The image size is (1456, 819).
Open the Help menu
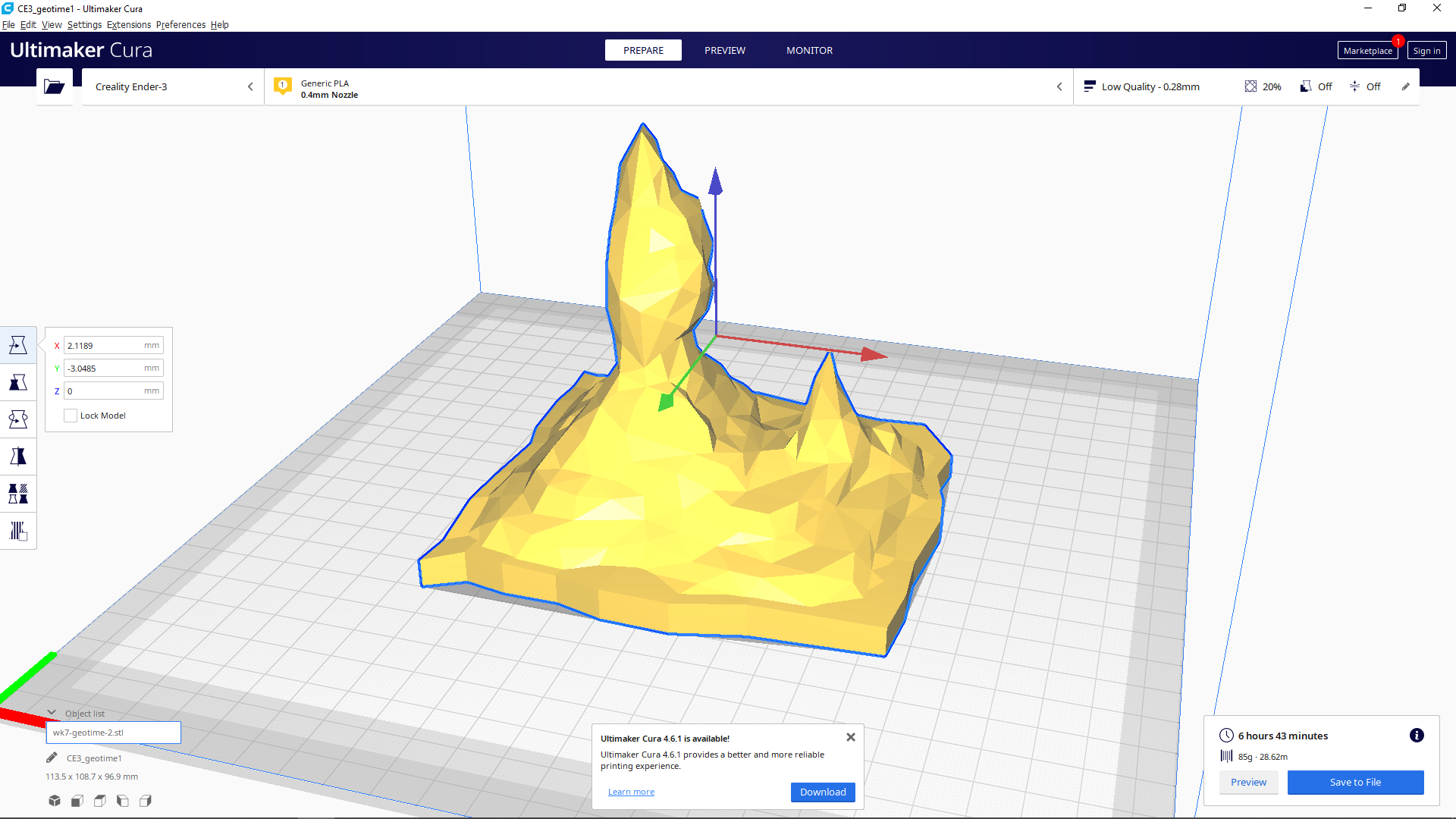219,24
